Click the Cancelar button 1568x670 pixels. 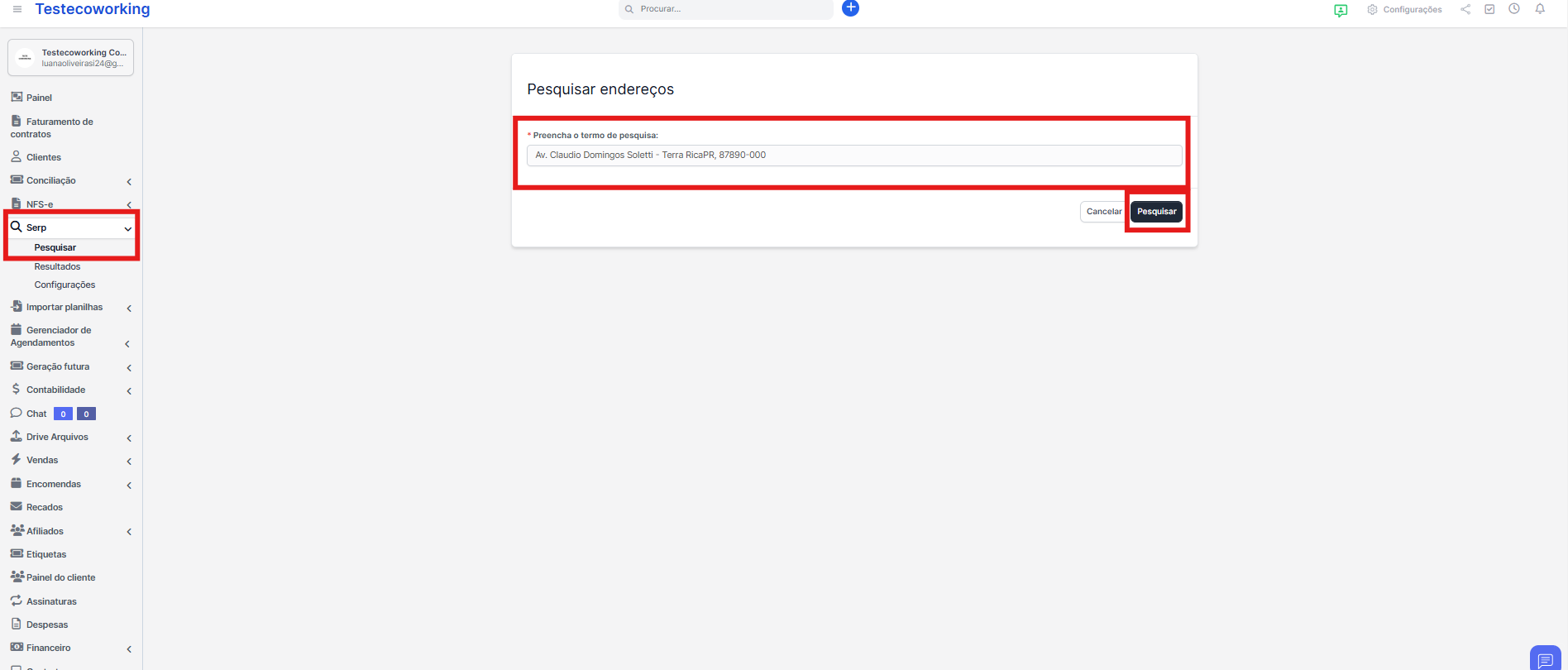coord(1103,212)
